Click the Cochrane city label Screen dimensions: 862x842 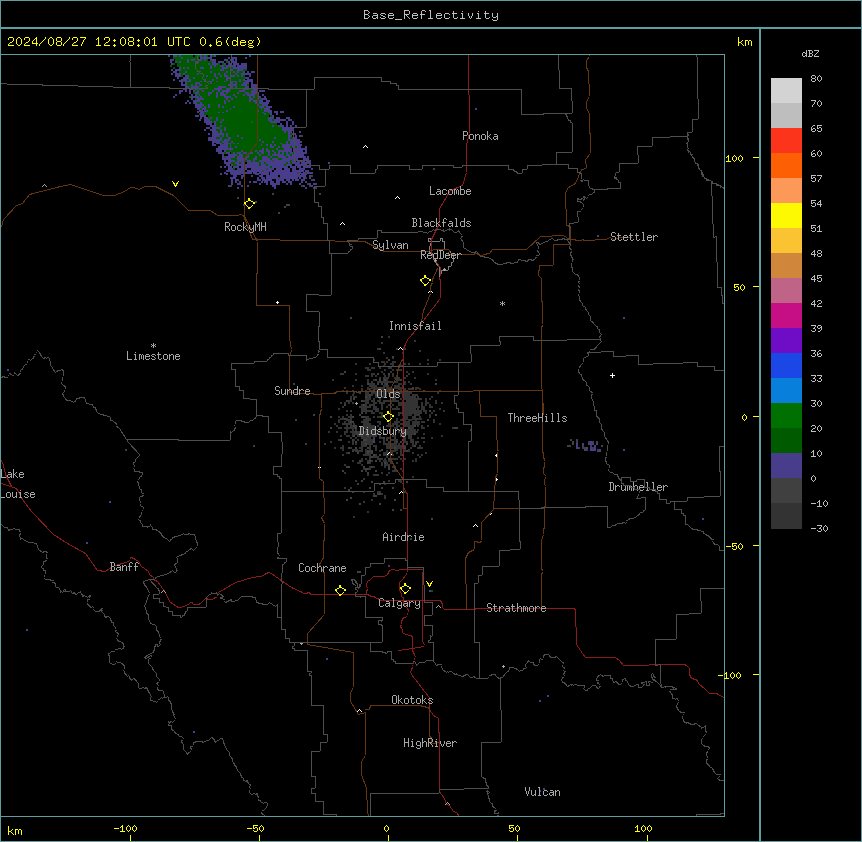click(x=322, y=568)
